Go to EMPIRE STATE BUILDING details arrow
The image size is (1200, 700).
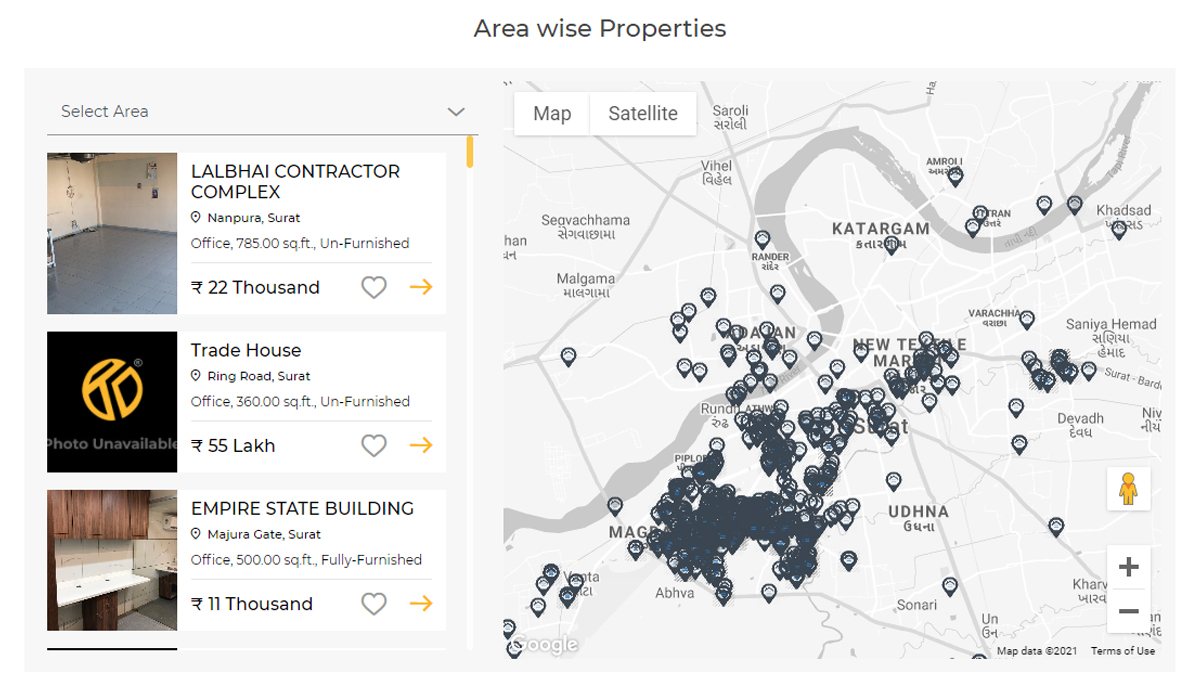click(421, 603)
